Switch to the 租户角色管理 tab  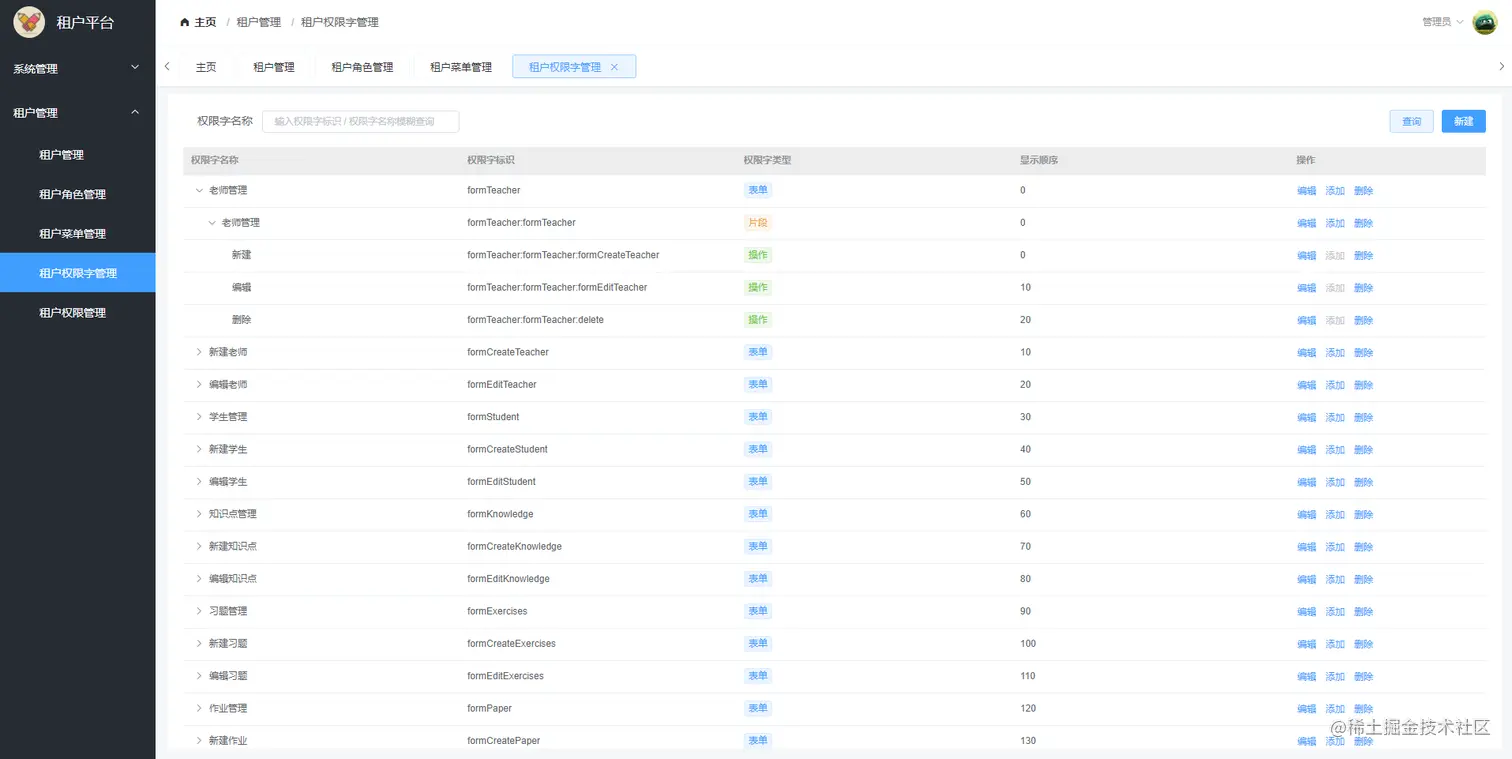coord(362,67)
